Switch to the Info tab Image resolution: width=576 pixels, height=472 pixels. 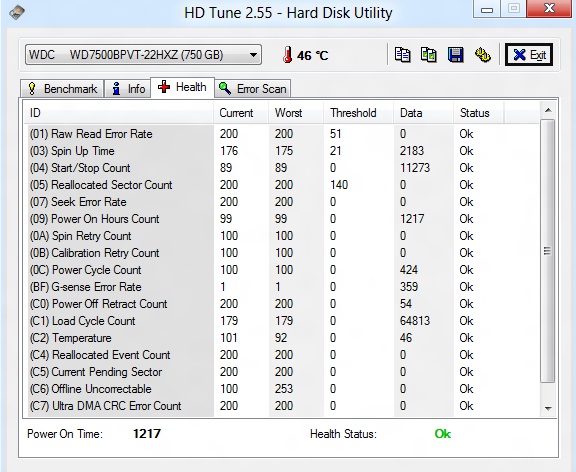128,89
